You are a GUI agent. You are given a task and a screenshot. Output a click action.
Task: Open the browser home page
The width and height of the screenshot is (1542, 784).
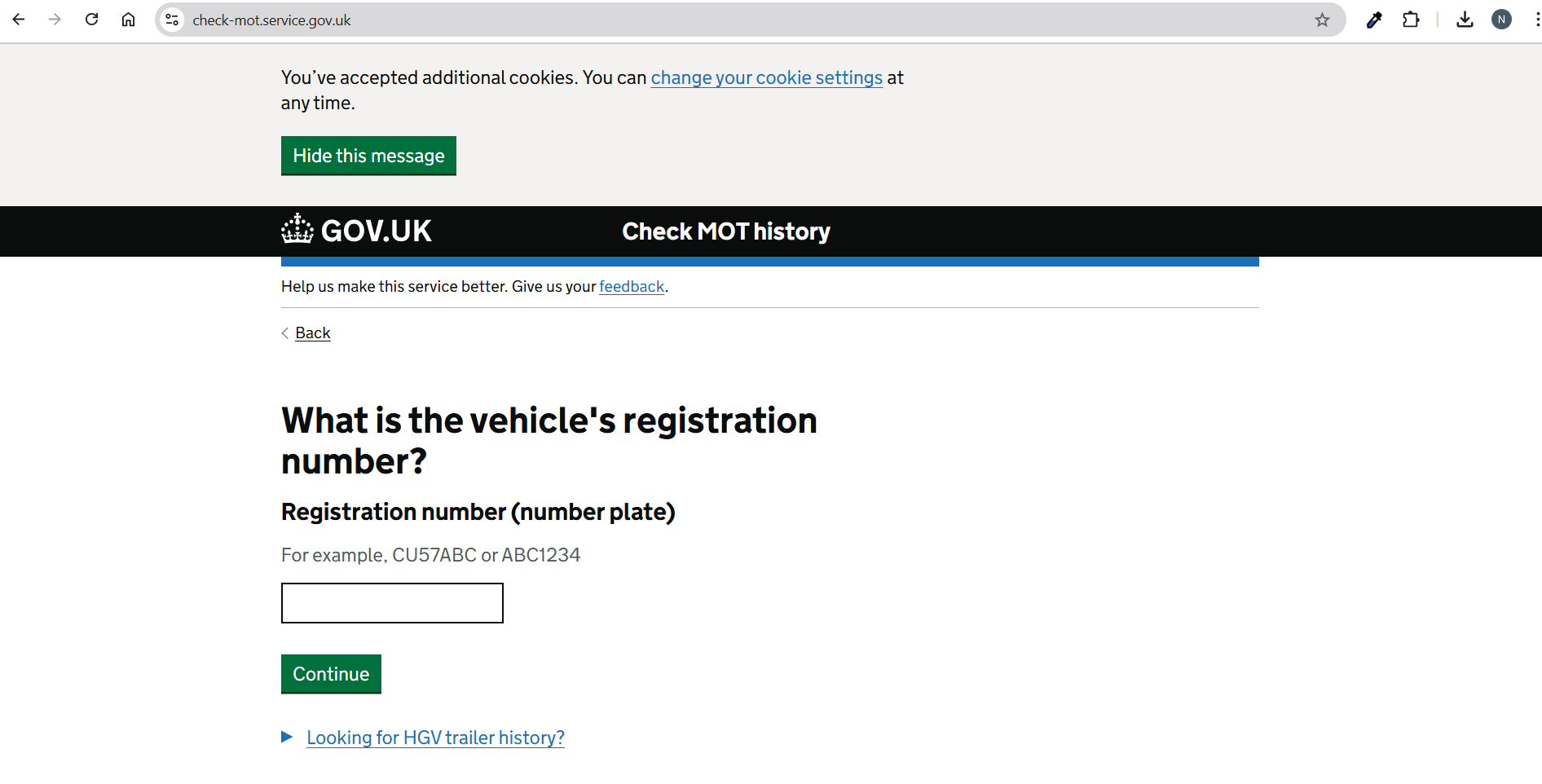point(128,20)
